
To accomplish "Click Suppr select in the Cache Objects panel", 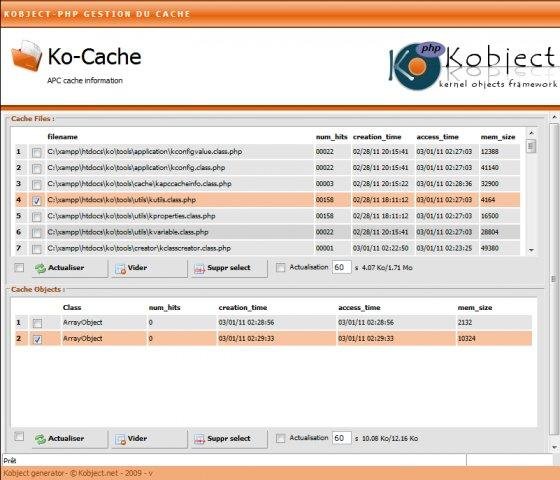I will [229, 439].
